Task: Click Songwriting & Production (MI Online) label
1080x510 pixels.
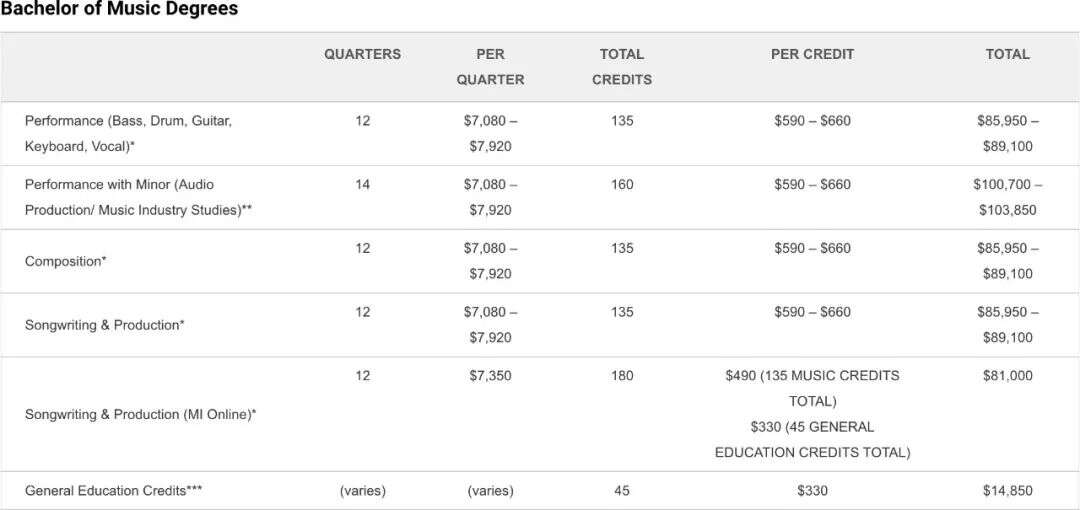Action: 140,414
